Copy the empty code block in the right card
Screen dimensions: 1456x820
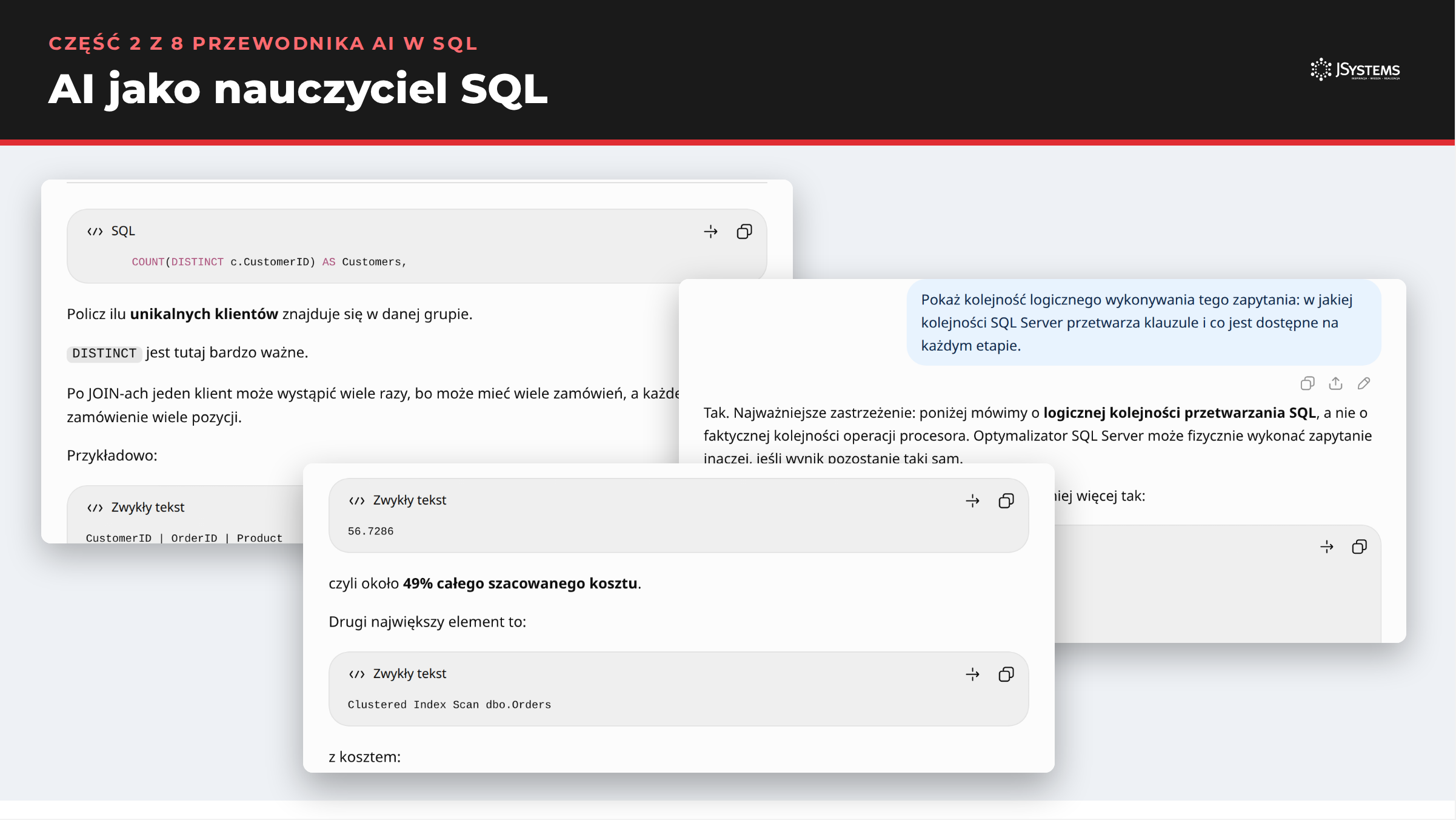pos(1360,546)
